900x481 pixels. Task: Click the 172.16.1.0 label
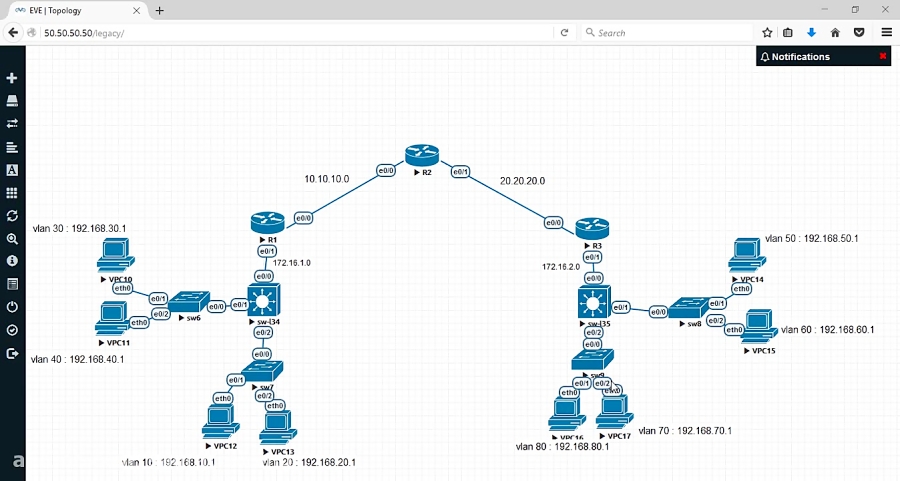point(292,263)
